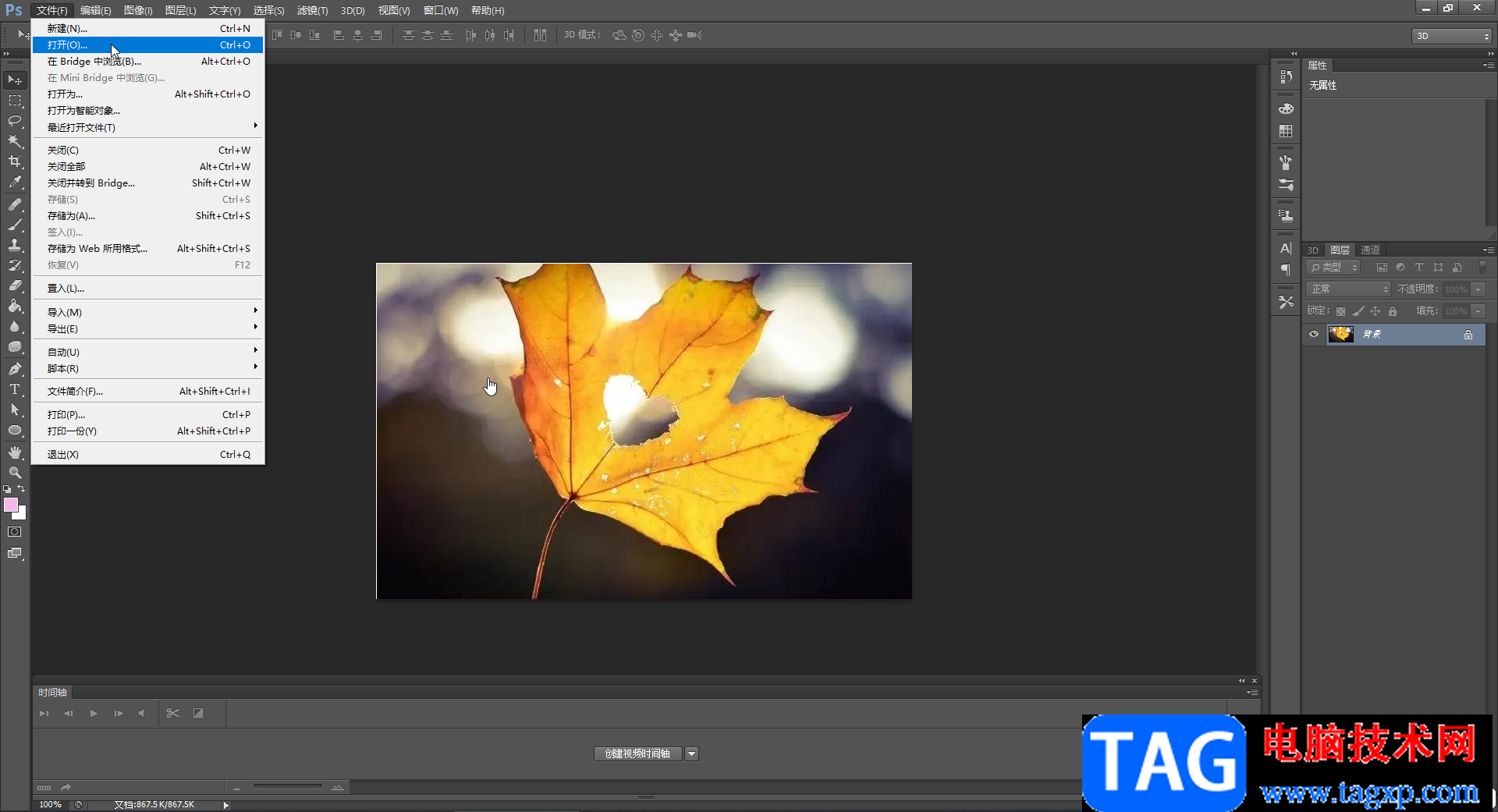Select the Eyedropper tool
This screenshot has width=1498, height=812.
pos(15,183)
